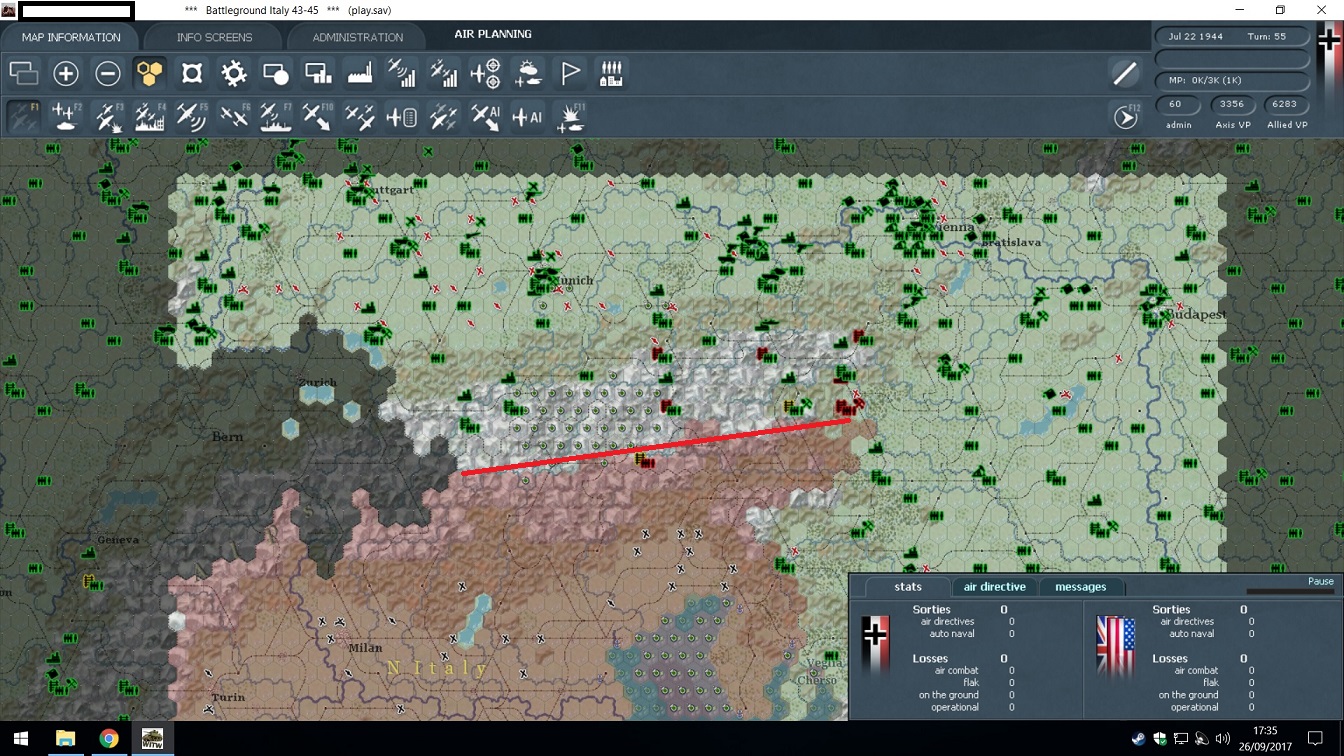Open preferences via the gear icon
This screenshot has width=1344, height=756.
click(x=234, y=74)
